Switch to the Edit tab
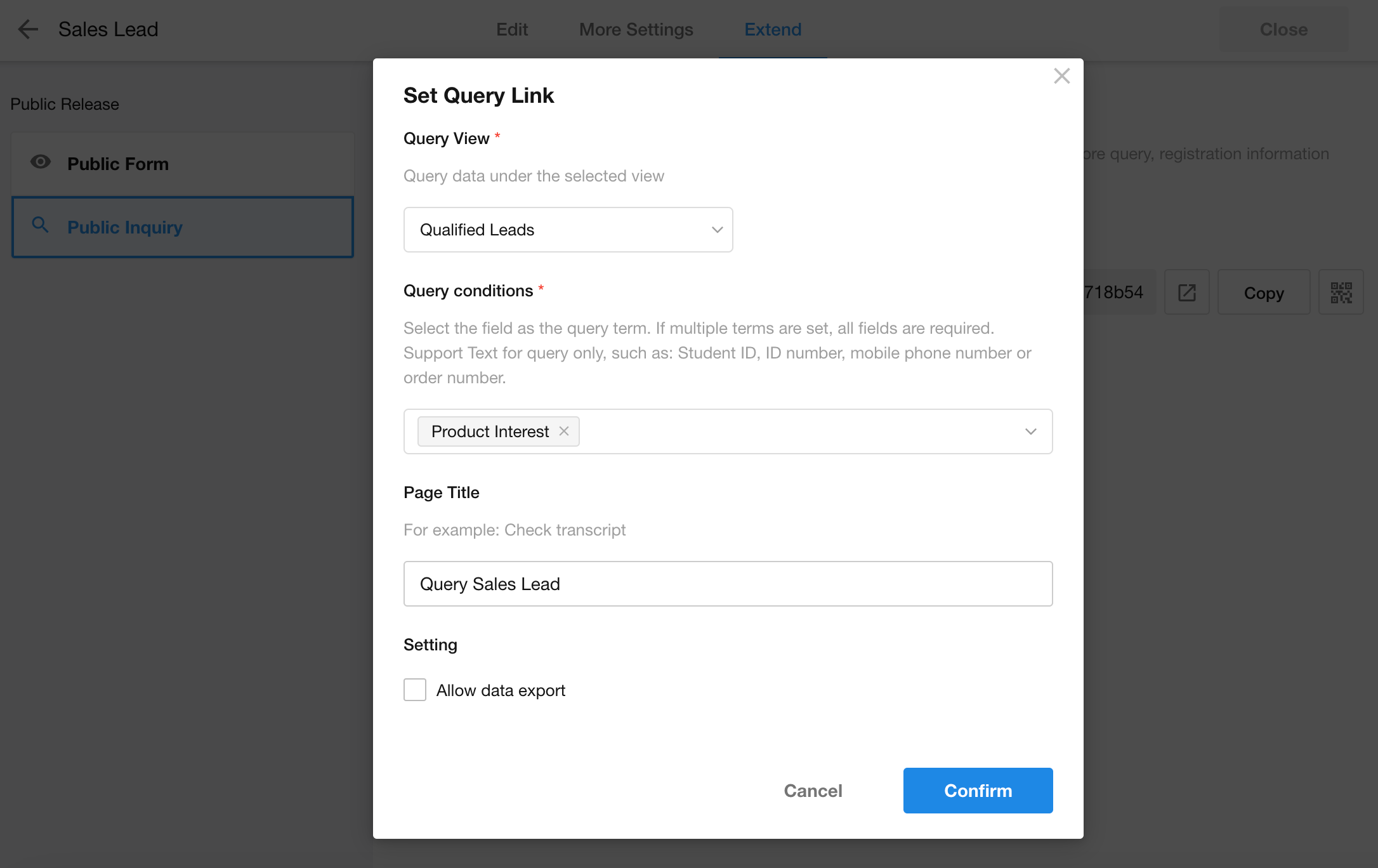Image resolution: width=1378 pixels, height=868 pixels. [x=511, y=29]
